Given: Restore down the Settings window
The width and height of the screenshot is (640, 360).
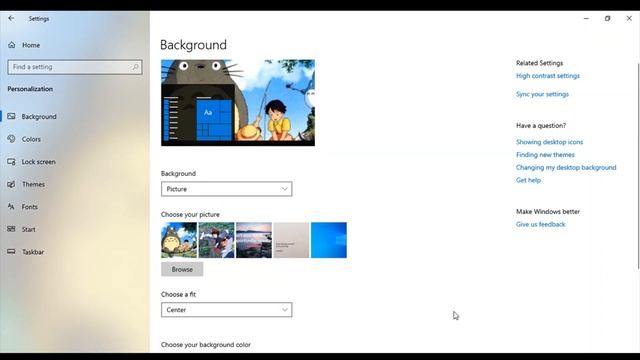Looking at the screenshot, I should [x=607, y=18].
